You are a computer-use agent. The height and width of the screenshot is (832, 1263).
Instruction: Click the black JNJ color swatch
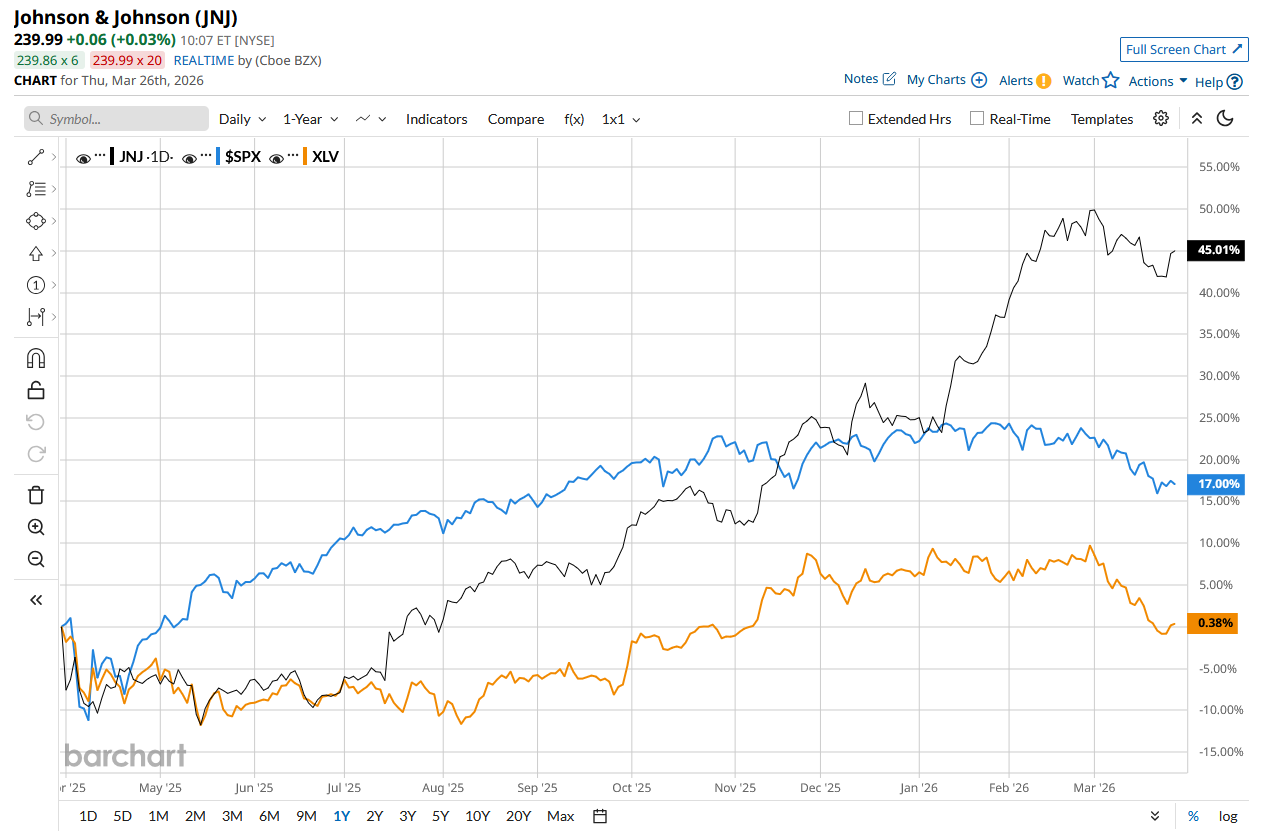(x=111, y=156)
